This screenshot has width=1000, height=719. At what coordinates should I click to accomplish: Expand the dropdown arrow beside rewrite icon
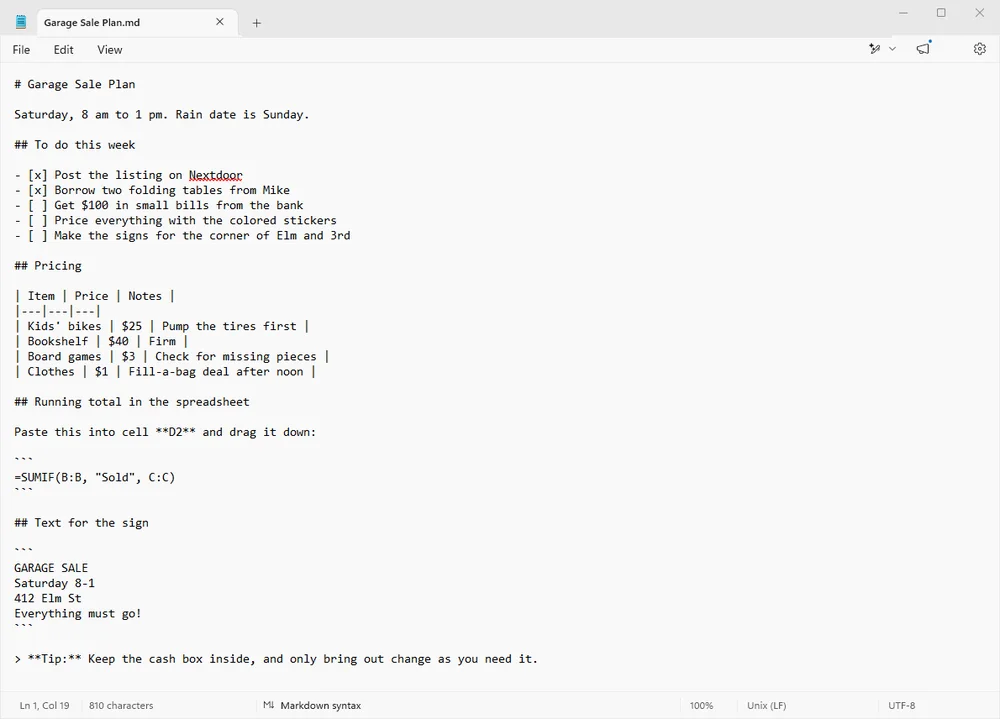[892, 48]
